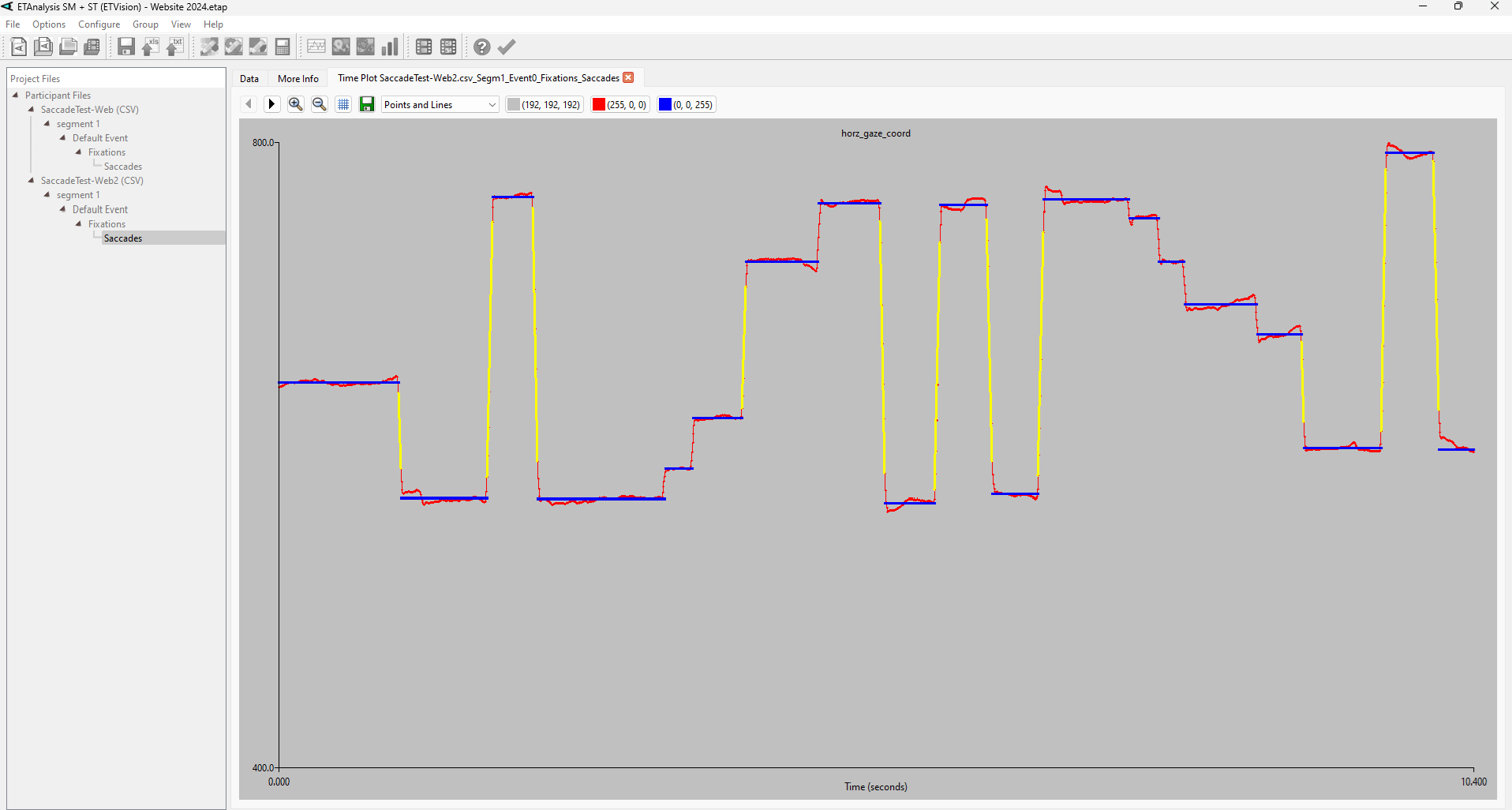
Task: Collapse the SaccadeTest-Web2 (CSV) node
Action: tap(31, 180)
